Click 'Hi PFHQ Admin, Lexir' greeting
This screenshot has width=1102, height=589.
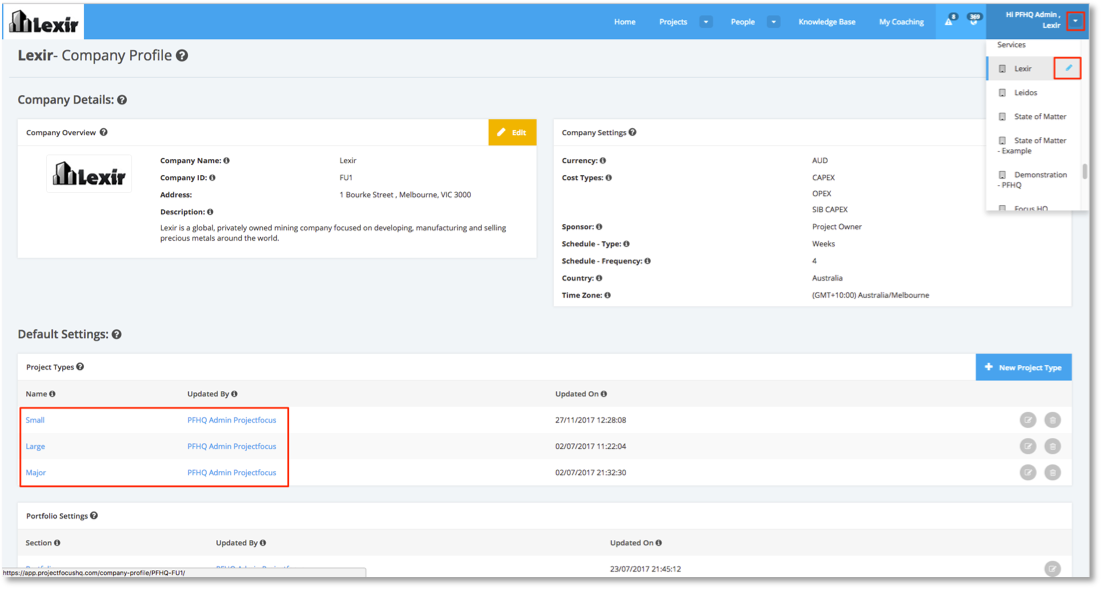(1032, 20)
